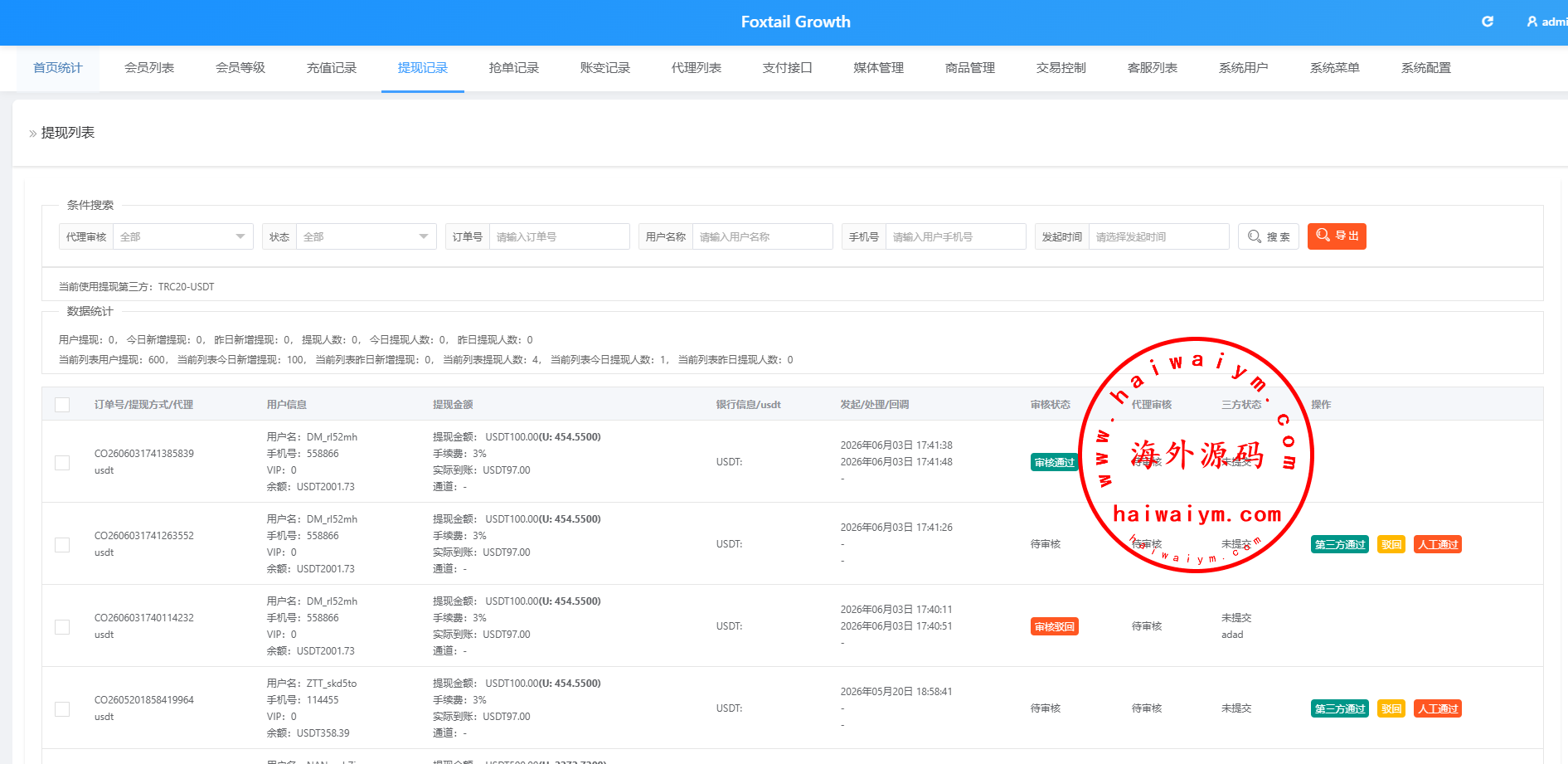Click username ZTT_skd5to
Screen dimensions: 1568x764
click(x=332, y=684)
